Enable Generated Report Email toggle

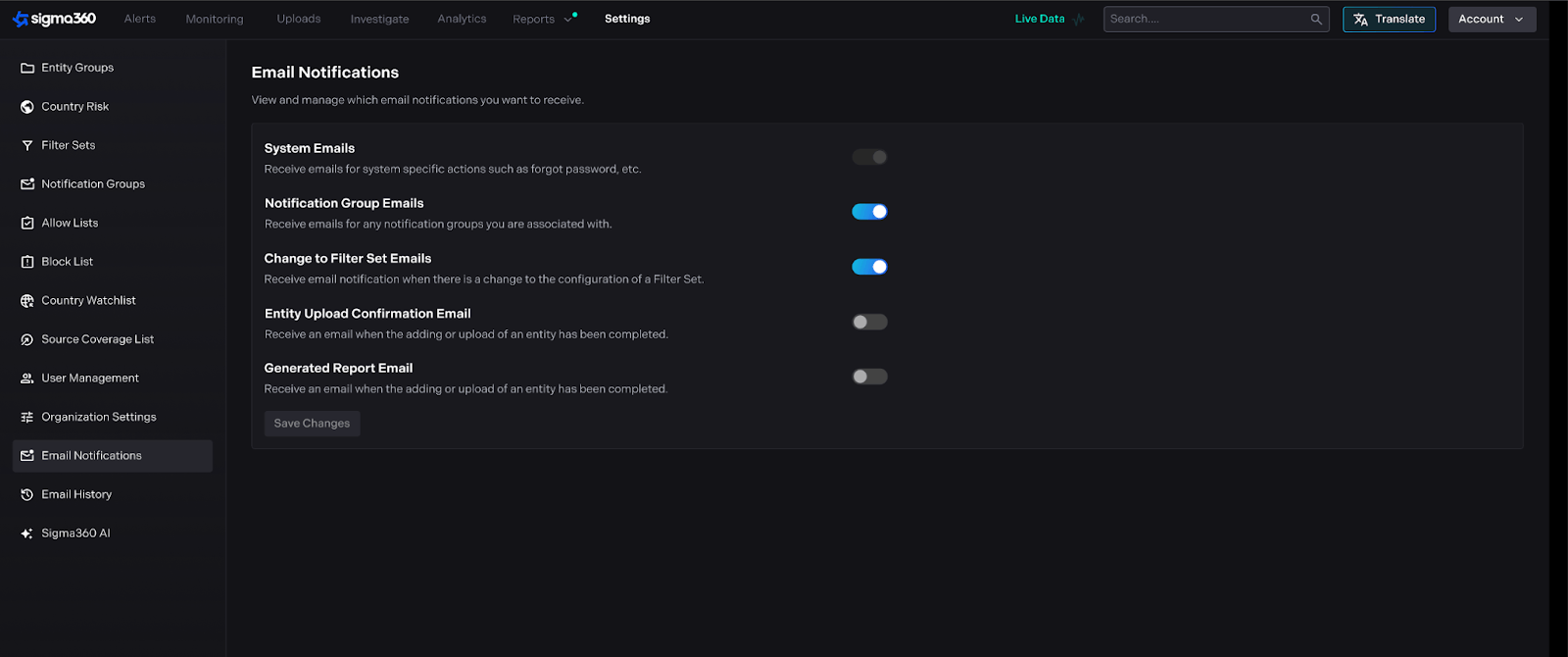click(x=869, y=377)
